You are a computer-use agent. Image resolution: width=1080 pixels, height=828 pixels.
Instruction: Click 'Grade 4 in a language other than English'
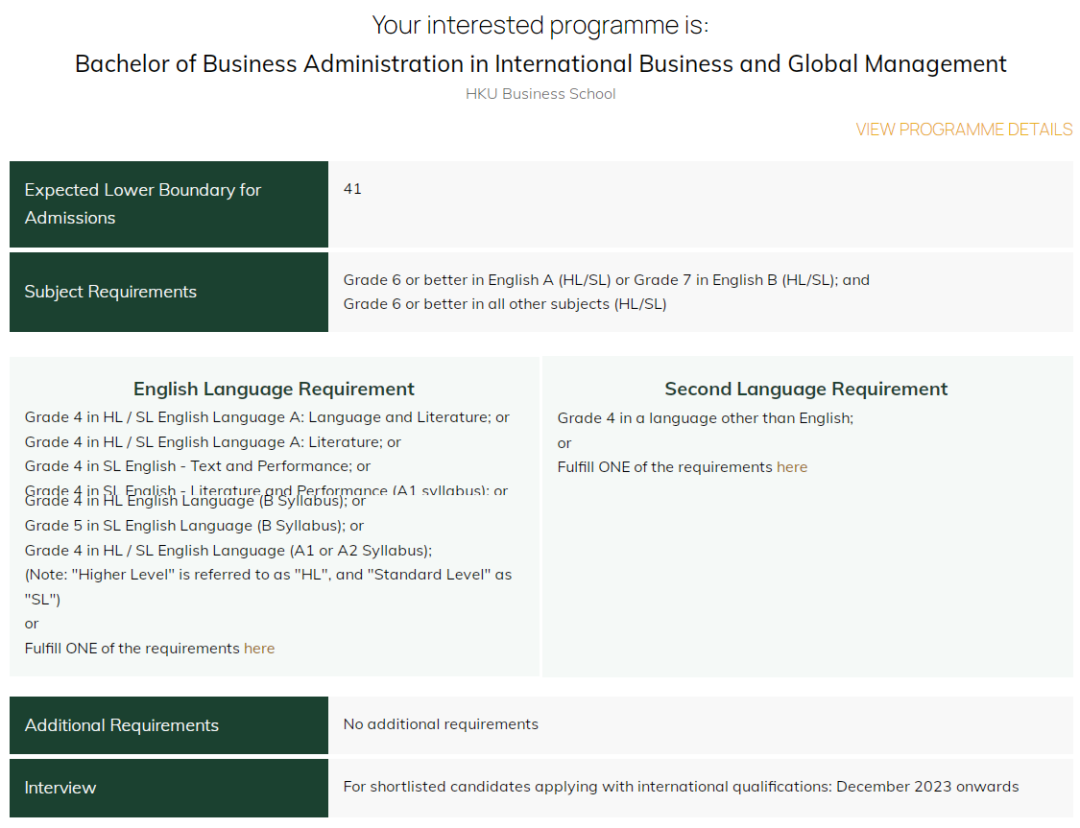(705, 418)
